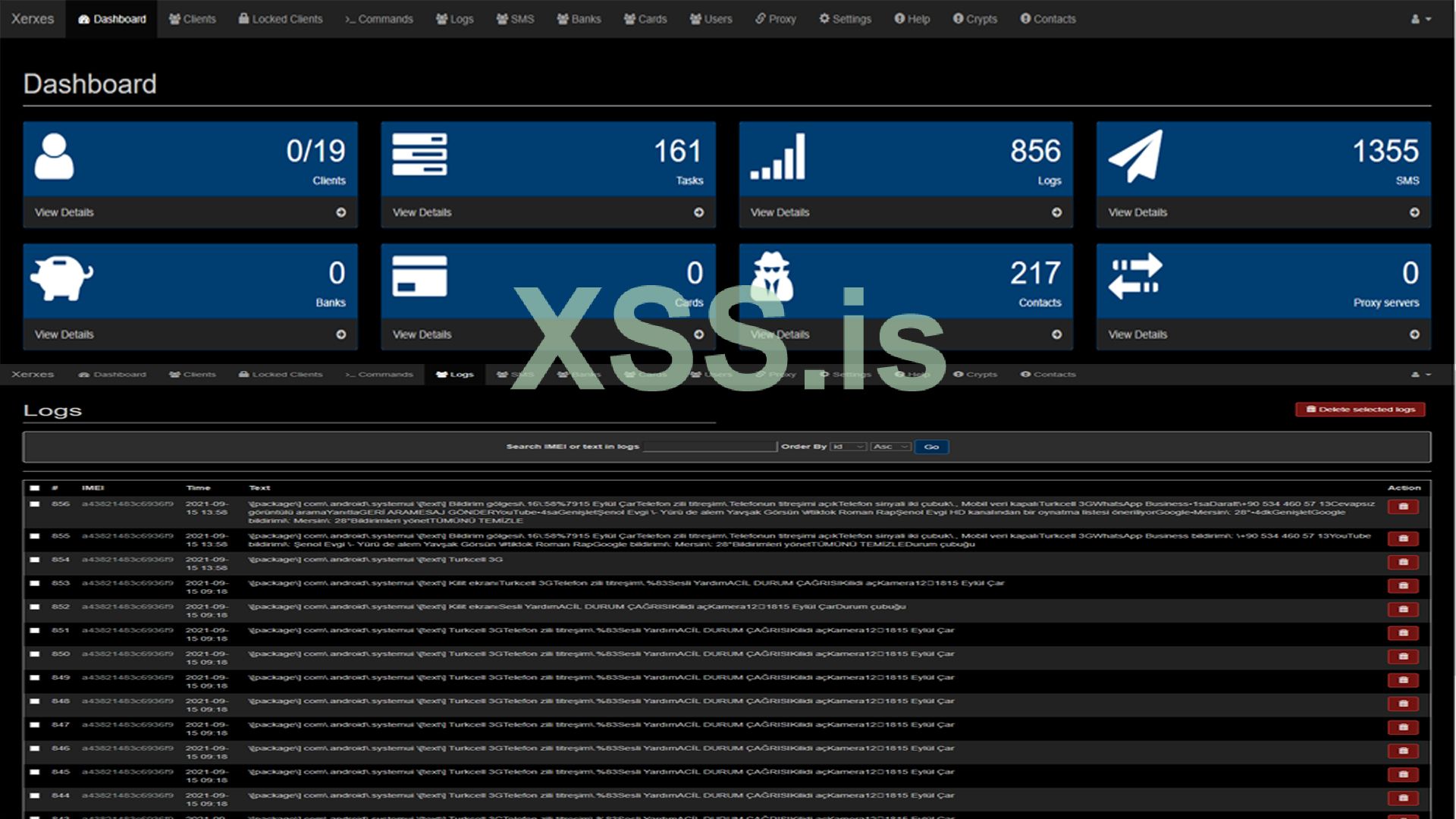Check the checkbox for log row 850
Image resolution: width=1456 pixels, height=819 pixels.
35,654
